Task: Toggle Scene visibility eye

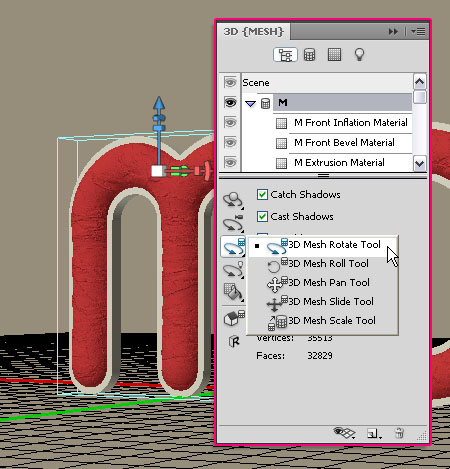Action: pyautogui.click(x=230, y=82)
